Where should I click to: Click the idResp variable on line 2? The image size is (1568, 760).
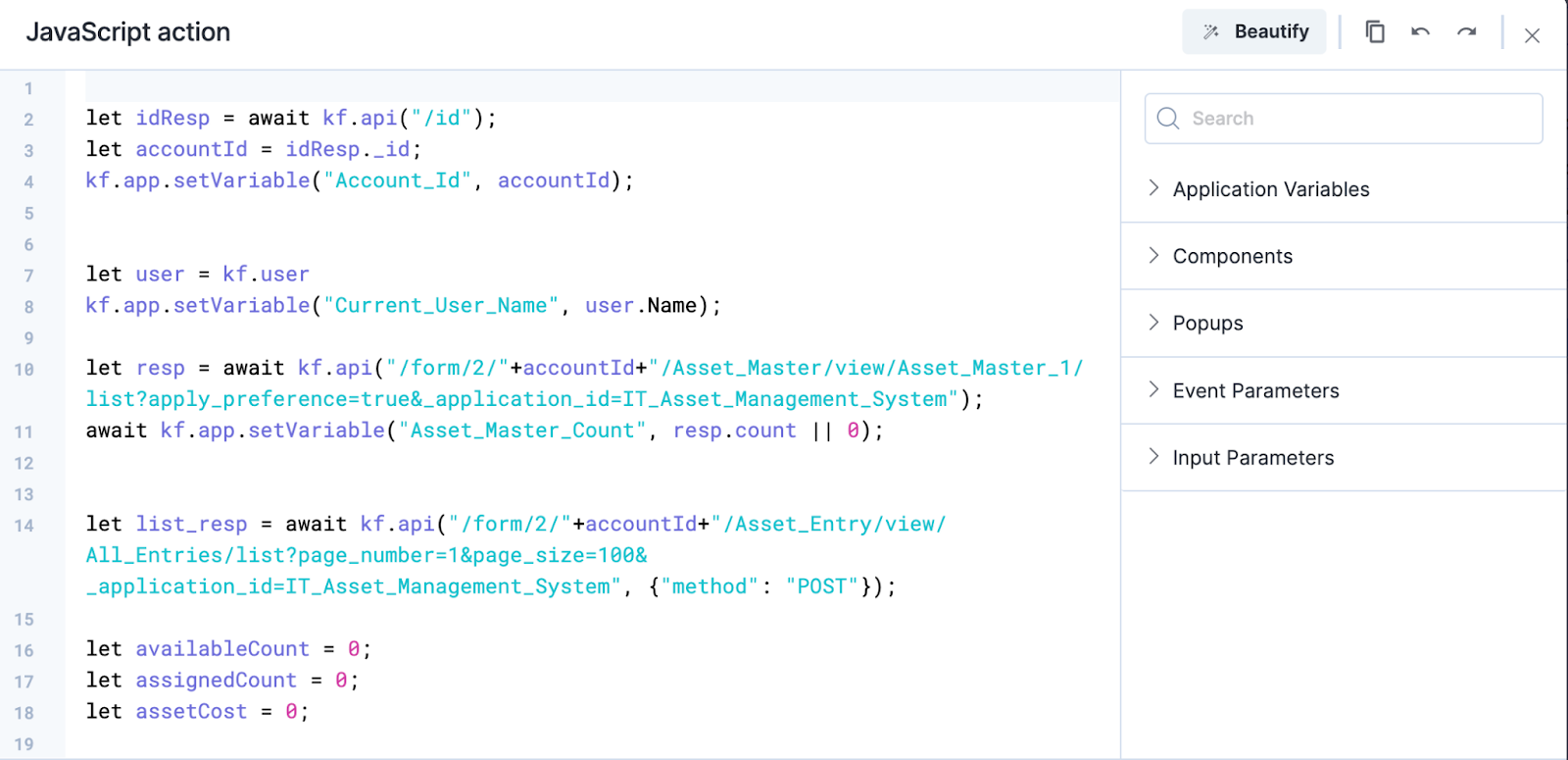tap(172, 119)
